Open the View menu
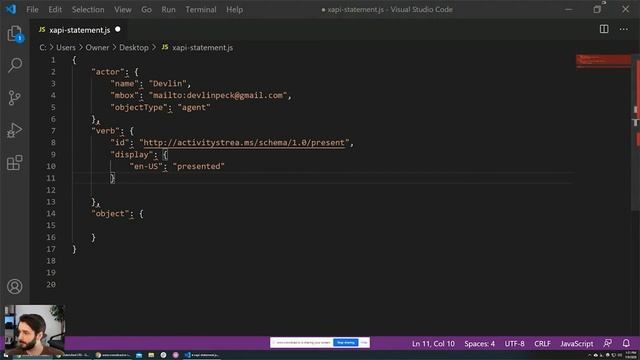The image size is (640, 360). pos(122,9)
